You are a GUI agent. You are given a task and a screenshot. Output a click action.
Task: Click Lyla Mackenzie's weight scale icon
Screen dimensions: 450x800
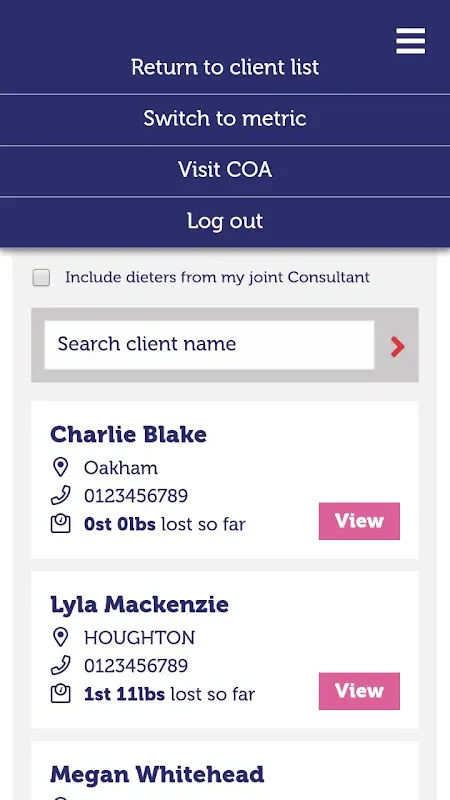(60, 694)
